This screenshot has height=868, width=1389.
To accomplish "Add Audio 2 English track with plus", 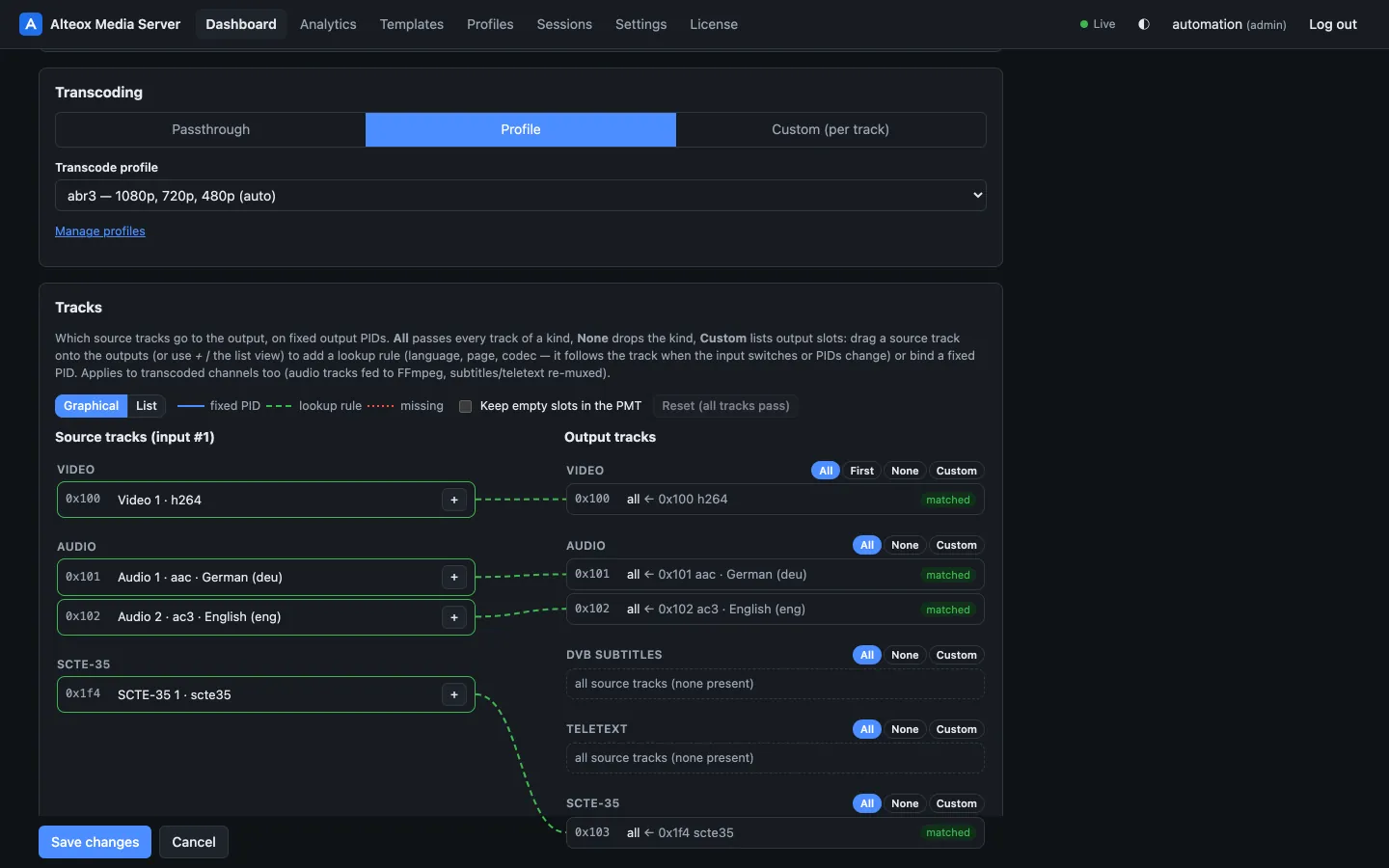I will pos(454,617).
